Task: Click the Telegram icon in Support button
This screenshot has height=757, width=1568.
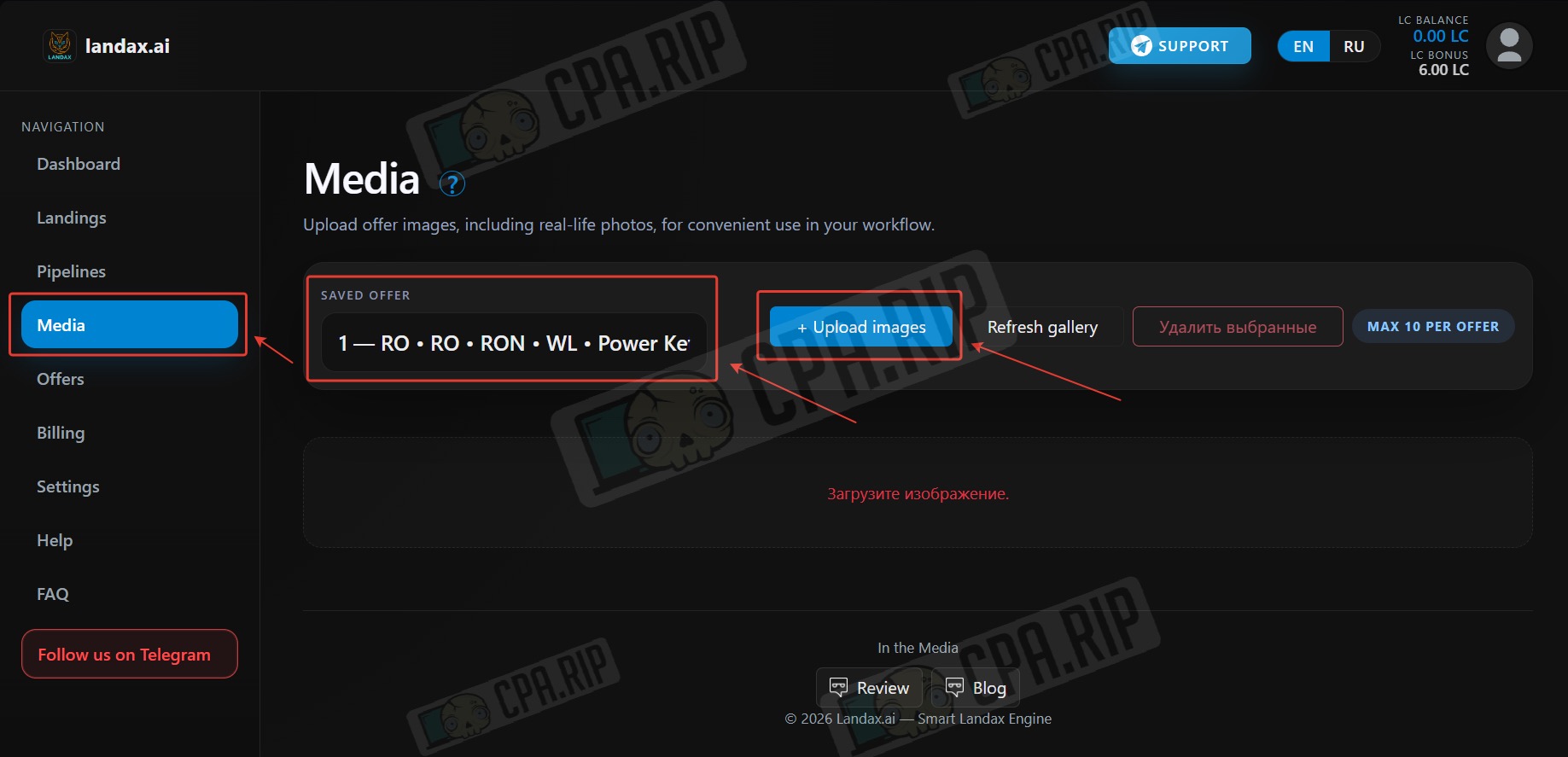Action: tap(1141, 46)
